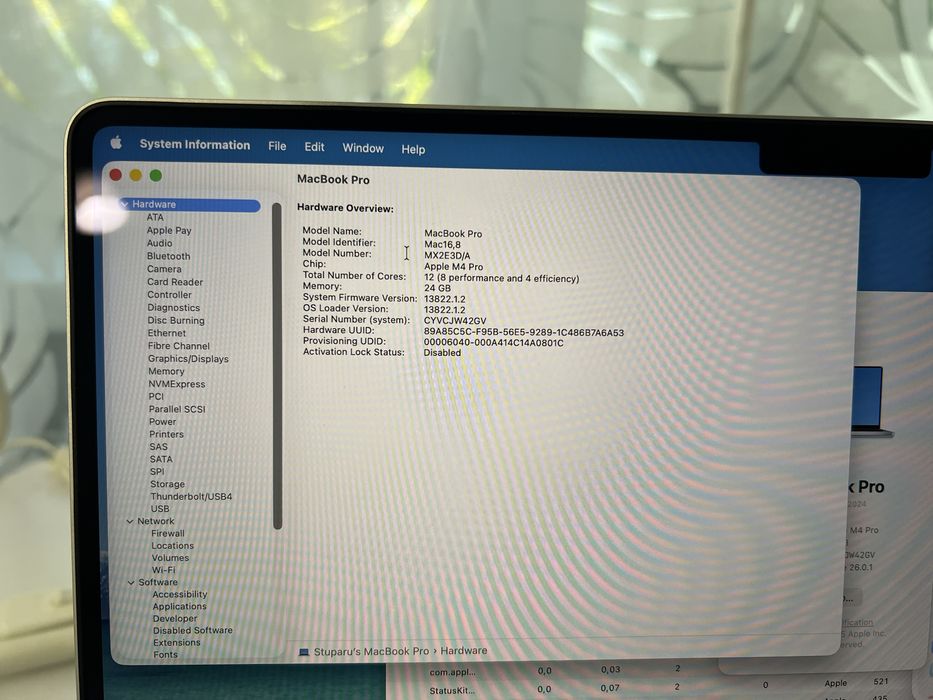
Task: Select the Software category row
Action: (x=158, y=583)
